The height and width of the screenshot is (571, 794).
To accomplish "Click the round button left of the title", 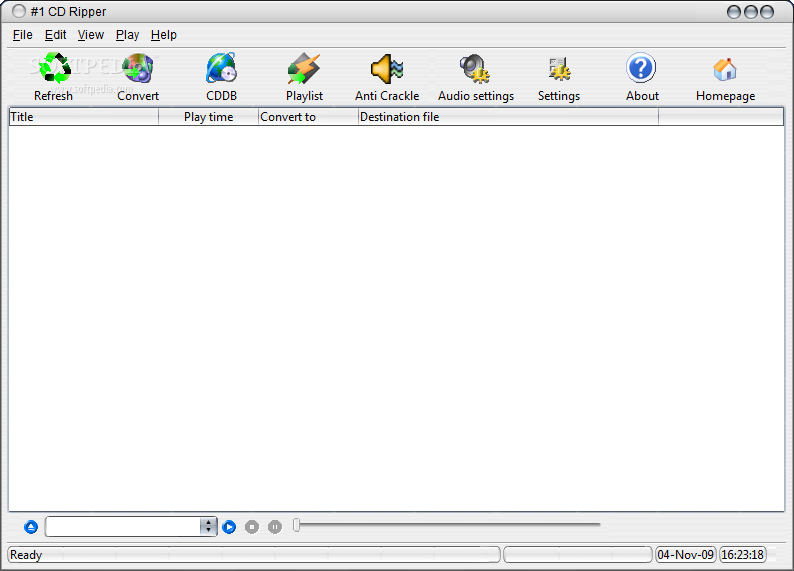I will point(19,11).
